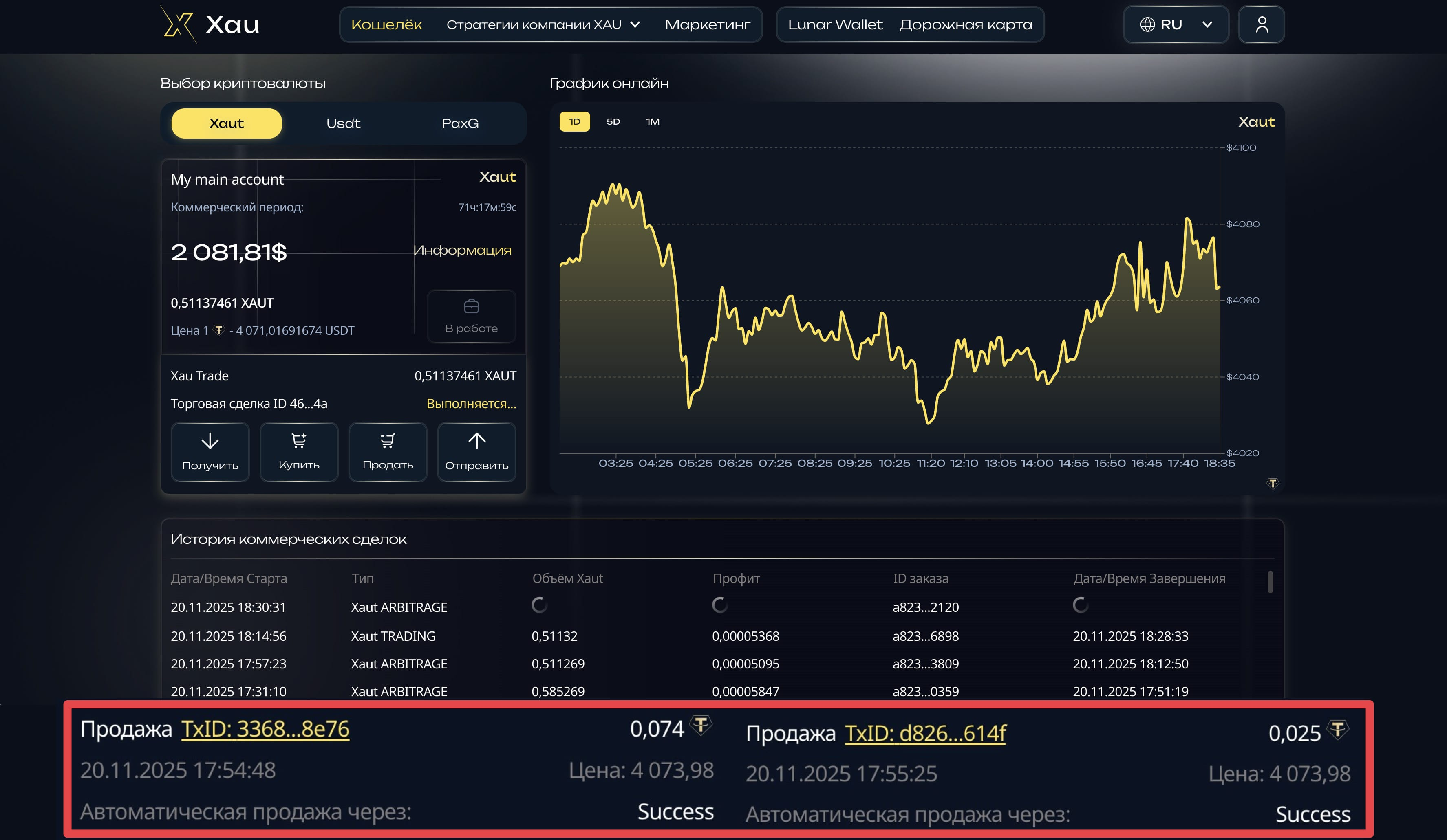Click the Получить down-arrow button
Image resolution: width=1447 pixels, height=840 pixels.
[x=210, y=441]
